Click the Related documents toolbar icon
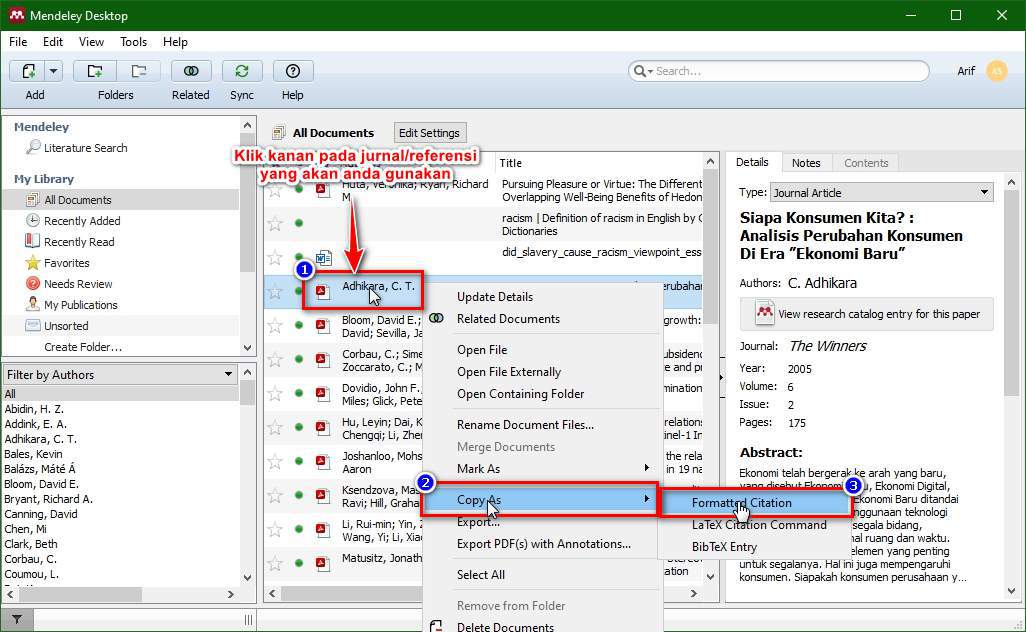Screen dimensions: 1026x632 [x=190, y=71]
